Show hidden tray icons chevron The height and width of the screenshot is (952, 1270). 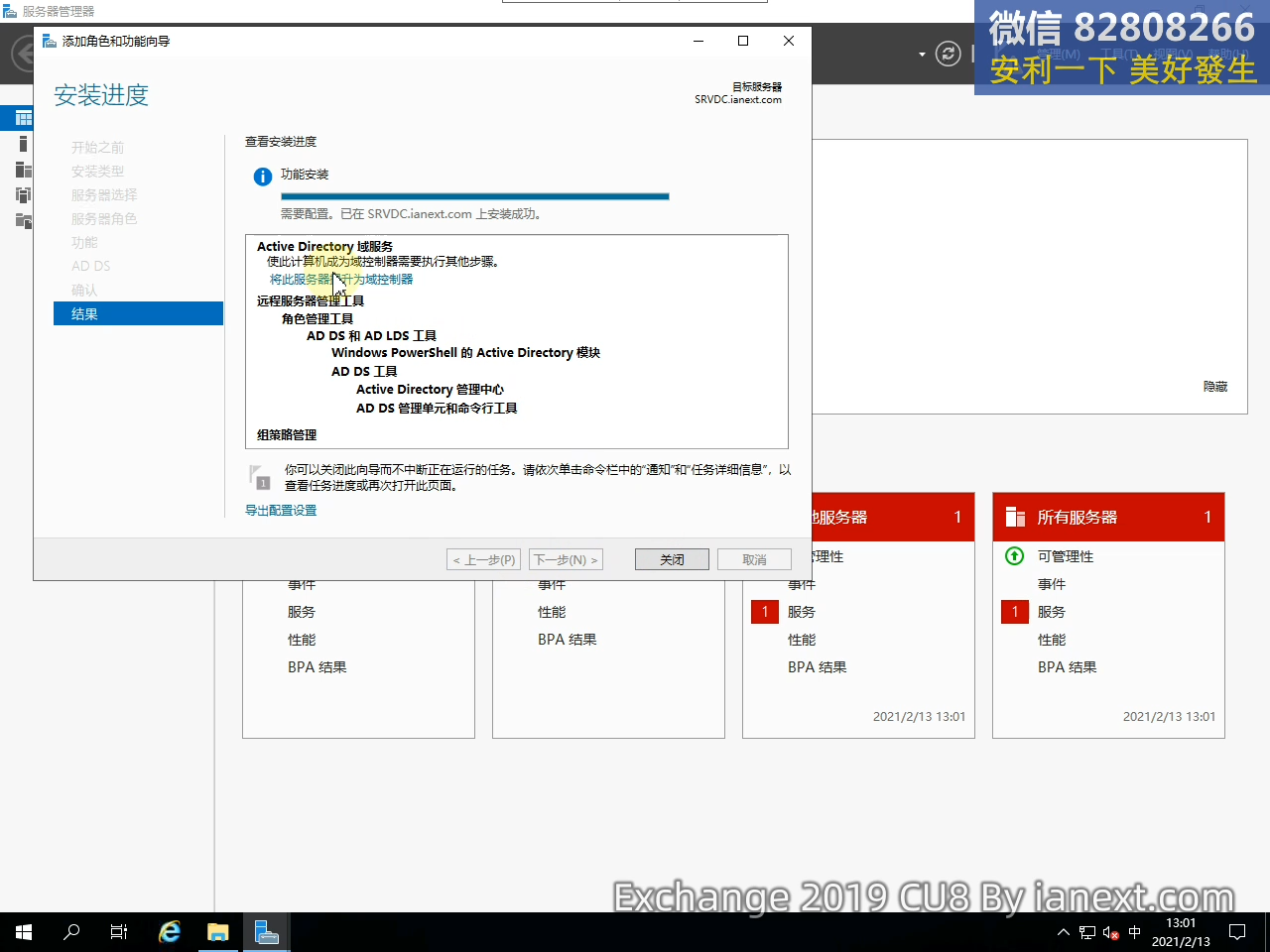1064,932
